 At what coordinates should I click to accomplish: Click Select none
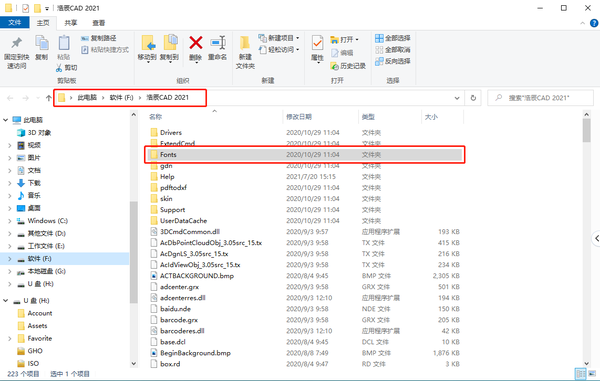(x=393, y=50)
